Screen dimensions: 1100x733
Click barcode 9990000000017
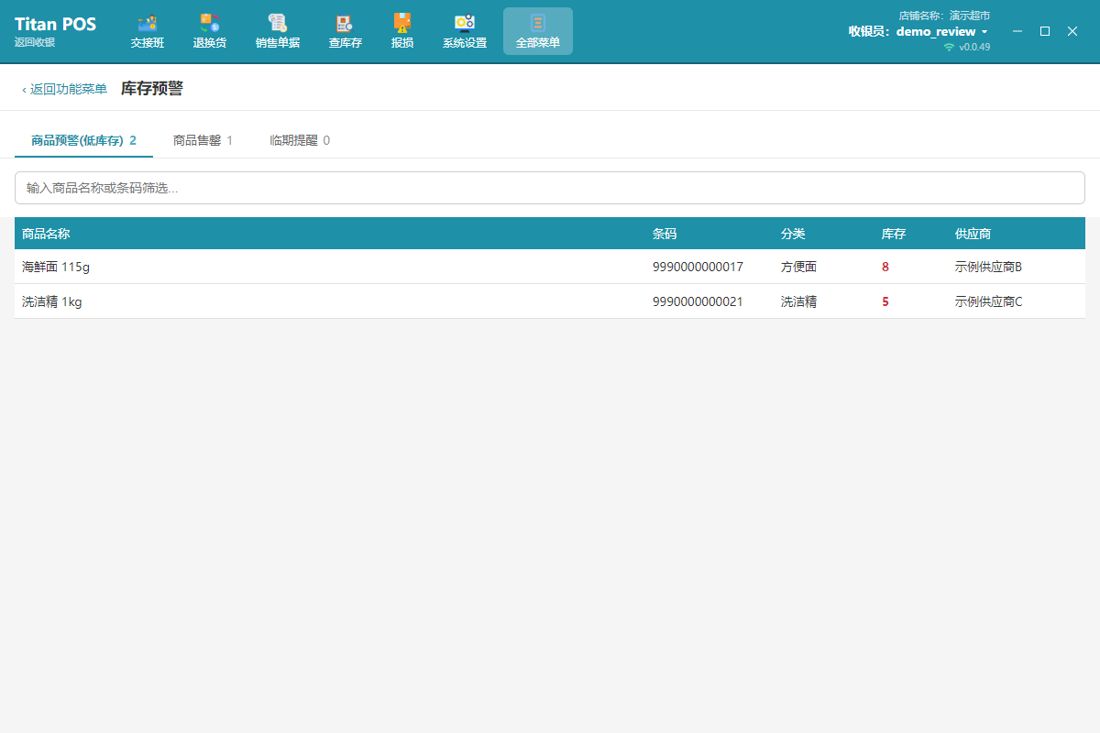tap(698, 267)
